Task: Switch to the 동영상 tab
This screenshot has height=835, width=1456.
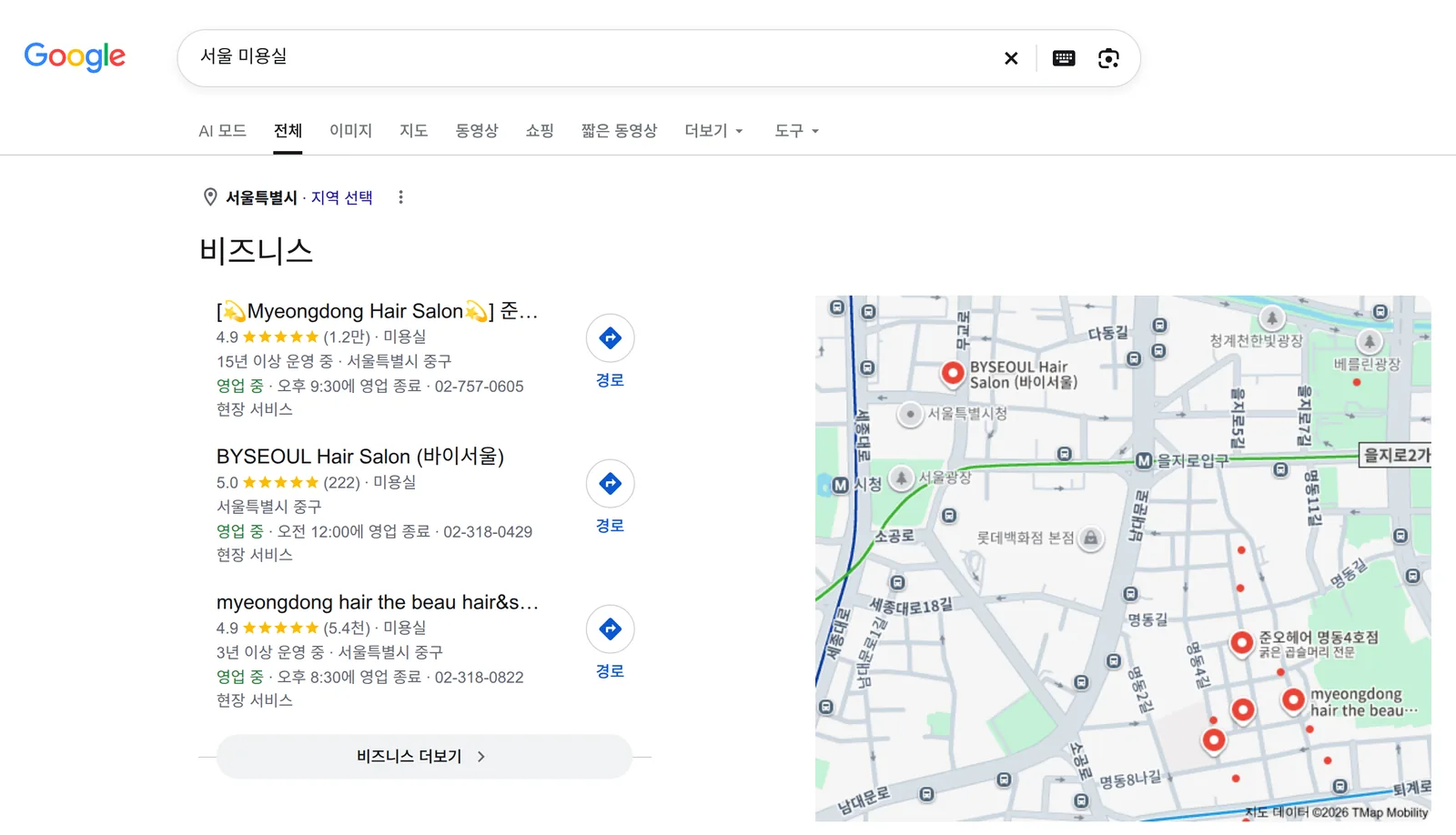Action: 477,131
